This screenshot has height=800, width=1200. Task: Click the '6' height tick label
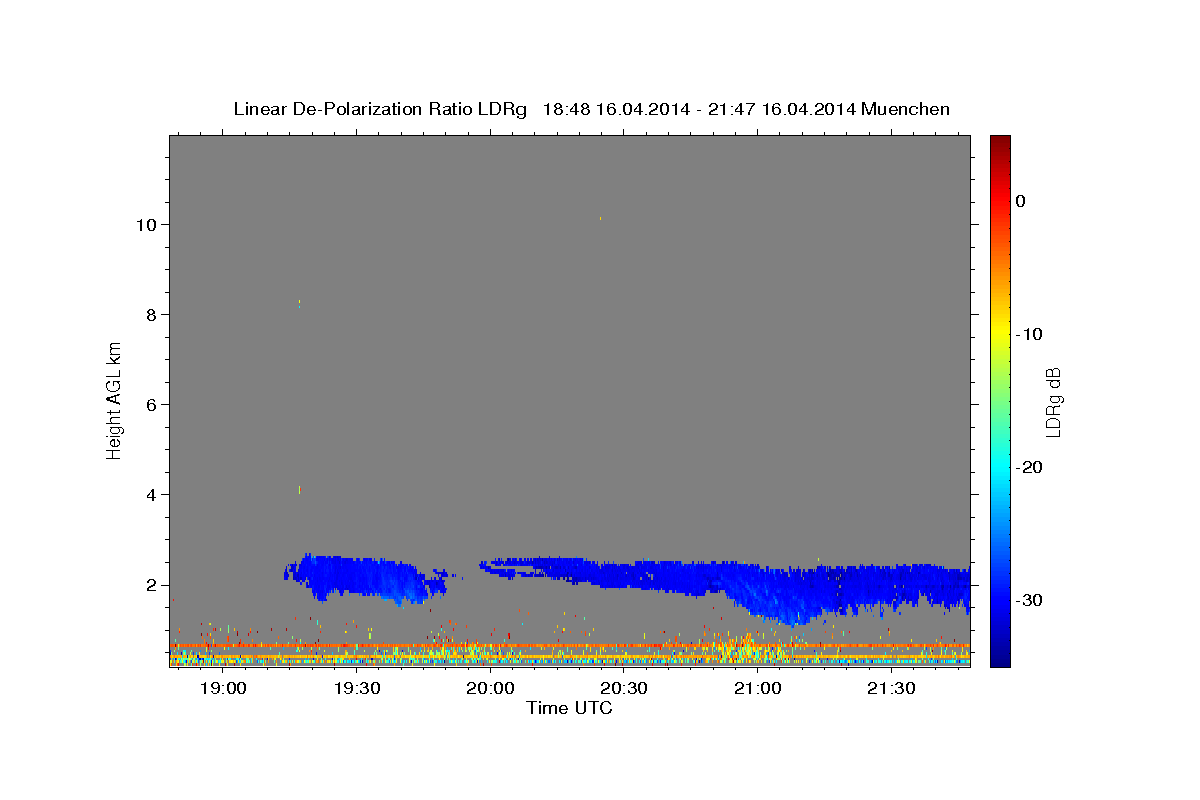[150, 404]
